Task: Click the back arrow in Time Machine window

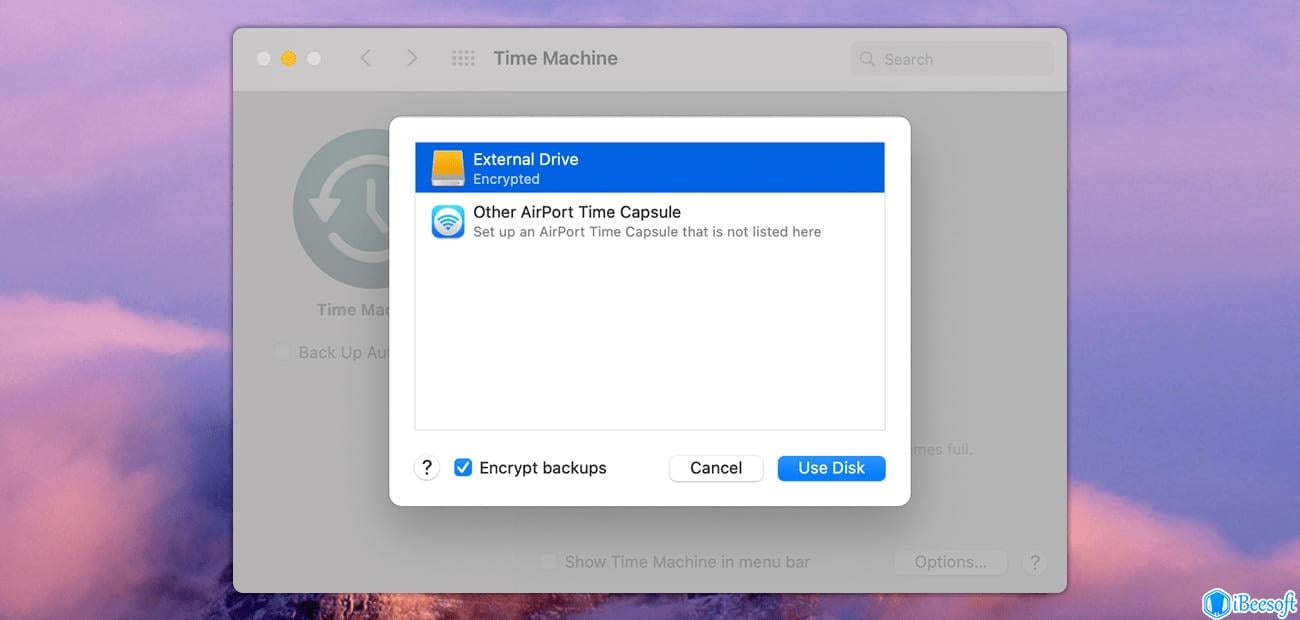Action: 366,59
